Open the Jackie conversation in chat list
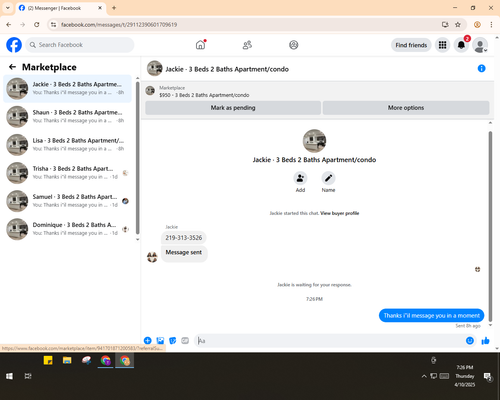 [67, 89]
